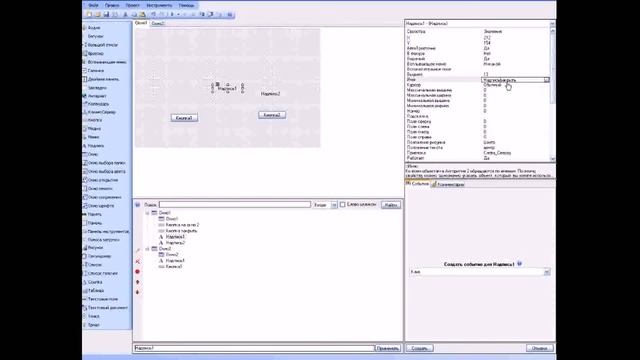
Task: Pick the Меню component in the palette
Action: click(93, 137)
